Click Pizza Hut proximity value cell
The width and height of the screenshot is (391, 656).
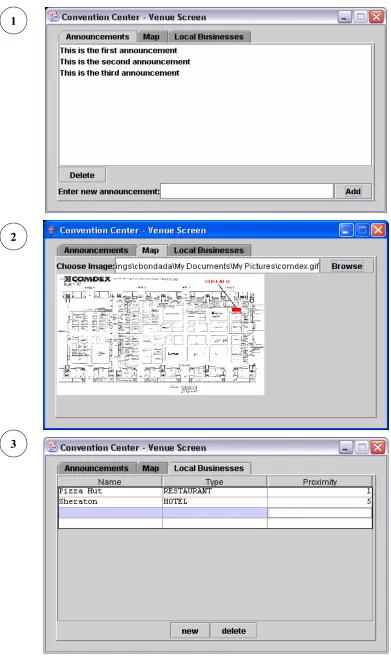tap(320, 492)
